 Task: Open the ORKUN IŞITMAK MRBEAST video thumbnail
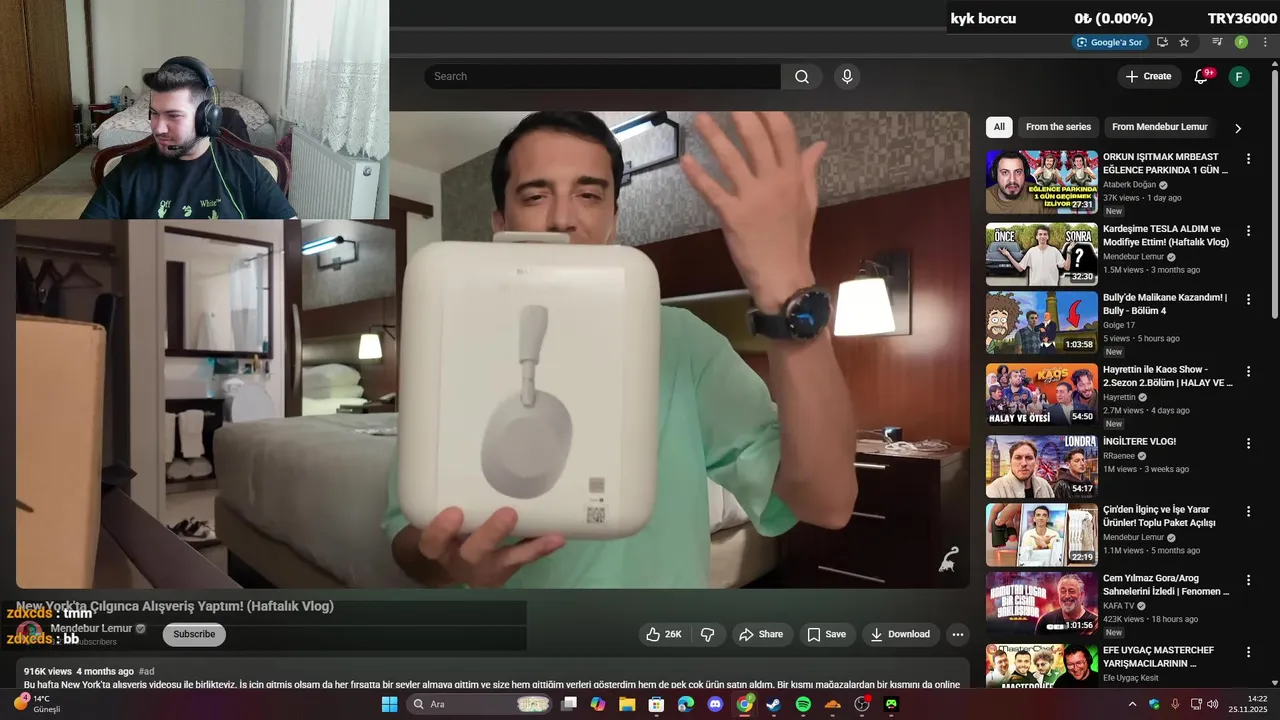pos(1042,182)
